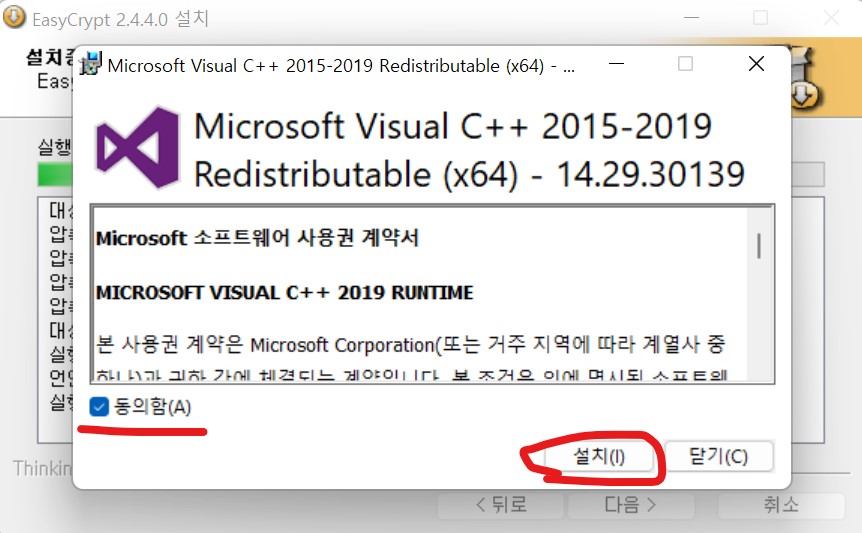Viewport: 862px width, 533px height.
Task: Click the license text scrollbar thumb
Action: [x=759, y=246]
